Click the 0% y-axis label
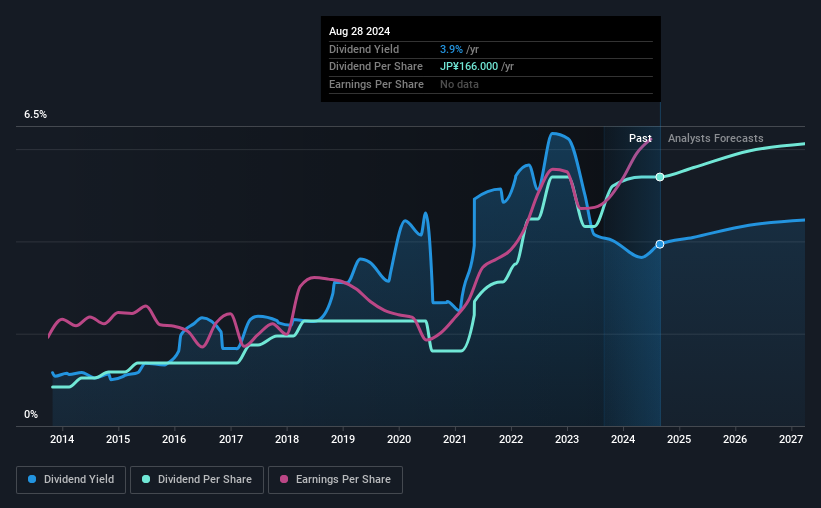 31,414
